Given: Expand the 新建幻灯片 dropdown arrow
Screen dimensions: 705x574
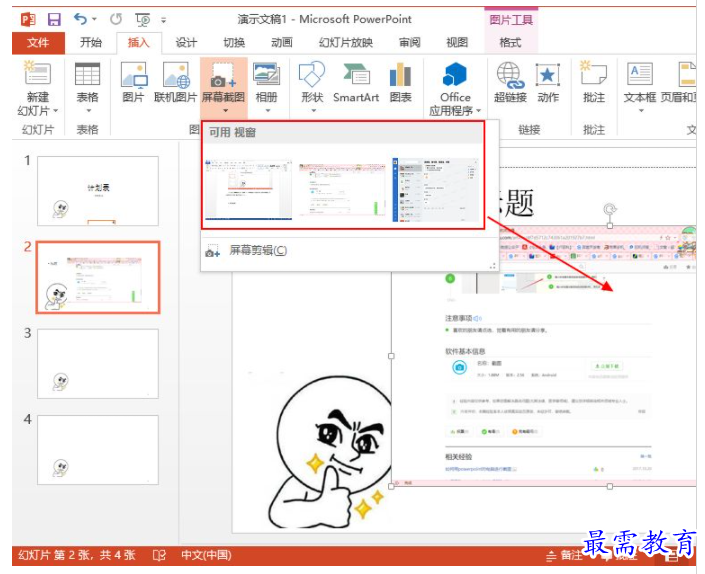Looking at the screenshot, I should 56,111.
